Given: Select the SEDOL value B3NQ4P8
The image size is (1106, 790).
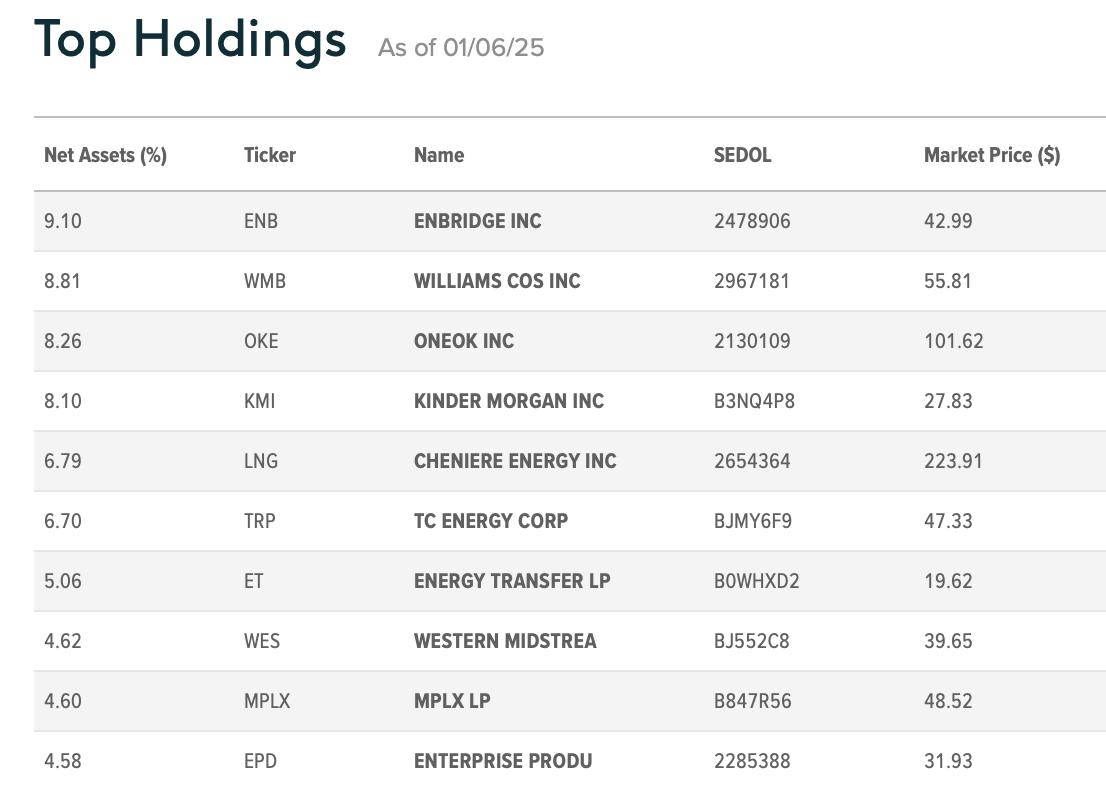Looking at the screenshot, I should point(754,401).
